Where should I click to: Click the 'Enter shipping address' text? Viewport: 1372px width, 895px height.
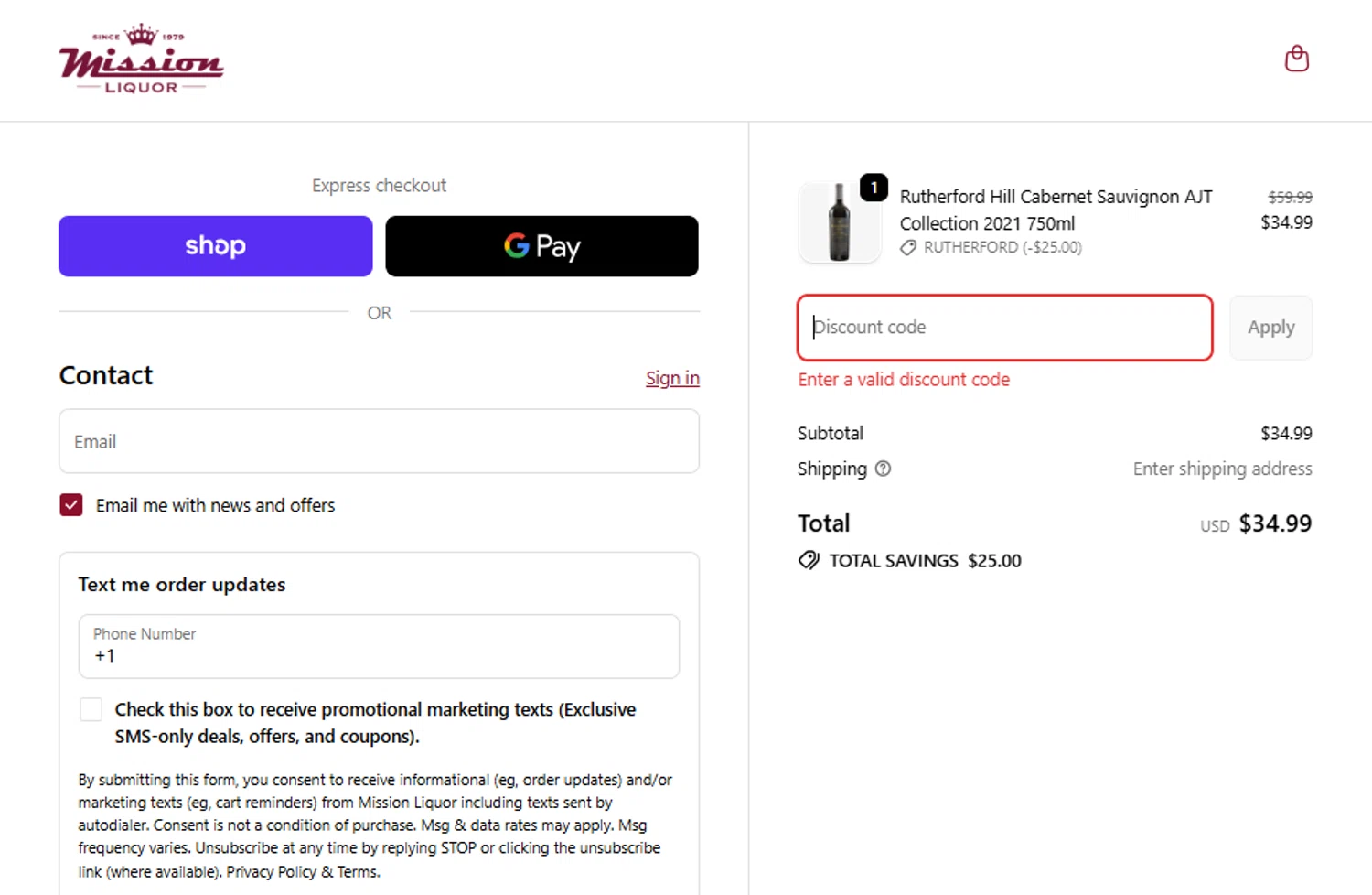1222,469
